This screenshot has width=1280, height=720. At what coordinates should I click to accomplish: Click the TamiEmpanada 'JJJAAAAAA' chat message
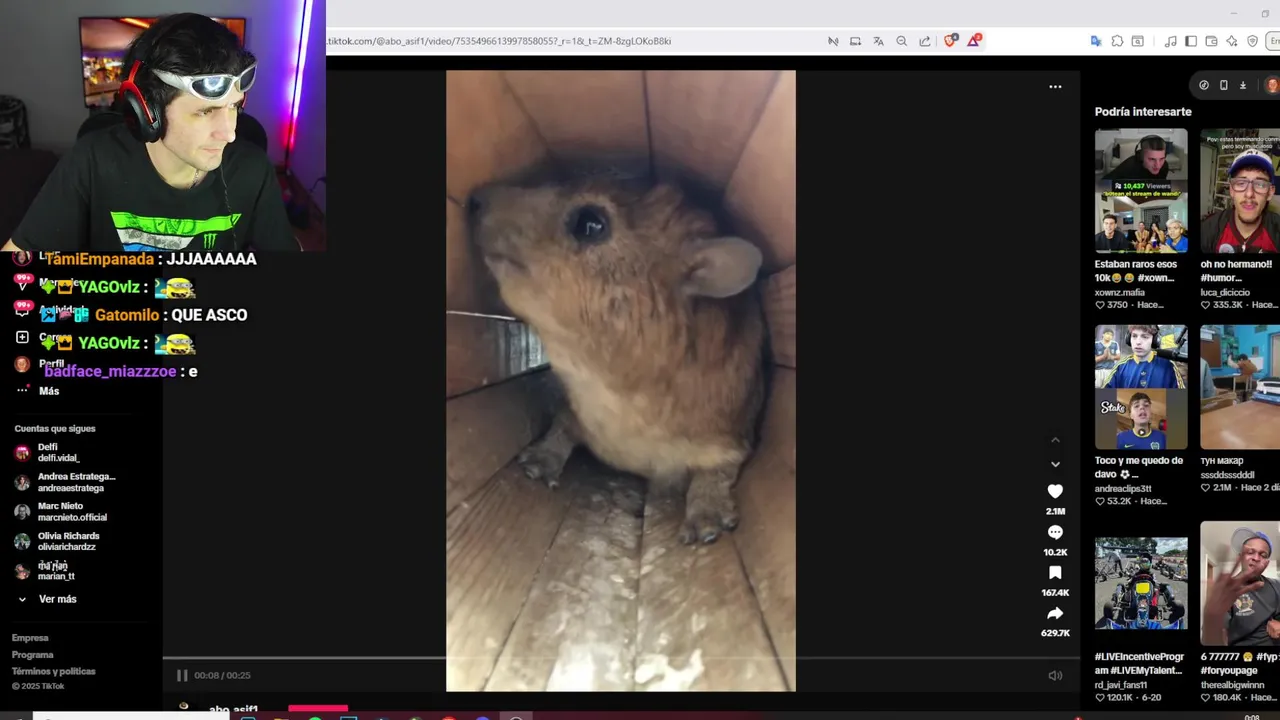pos(150,259)
